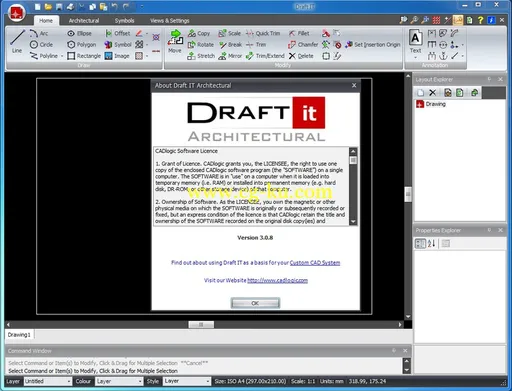
Task: Pin the Command Window panel
Action: 394,351
